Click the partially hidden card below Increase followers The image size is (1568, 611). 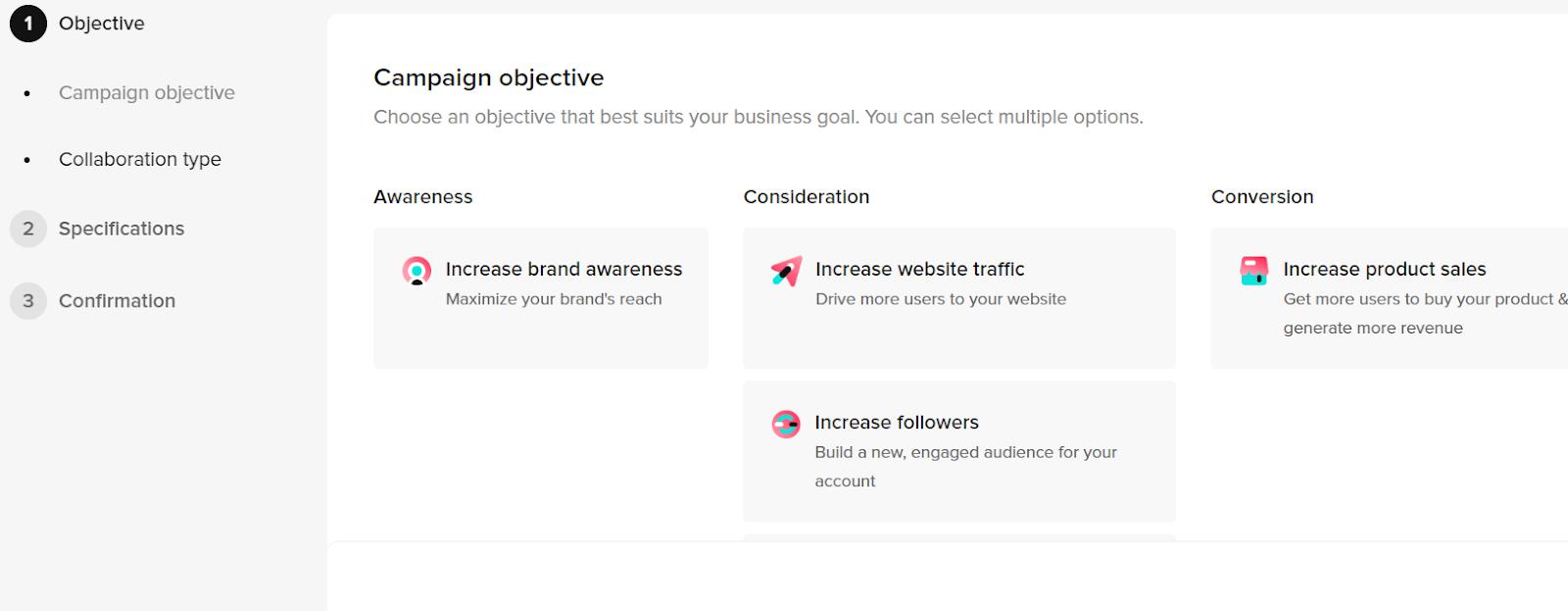coord(959,536)
